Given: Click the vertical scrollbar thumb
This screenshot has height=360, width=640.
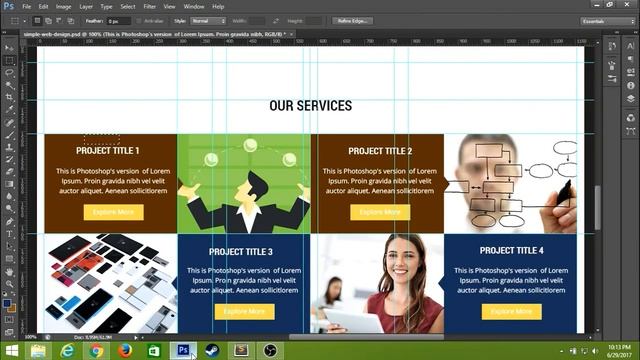Looking at the screenshot, I should pyautogui.click(x=598, y=207).
